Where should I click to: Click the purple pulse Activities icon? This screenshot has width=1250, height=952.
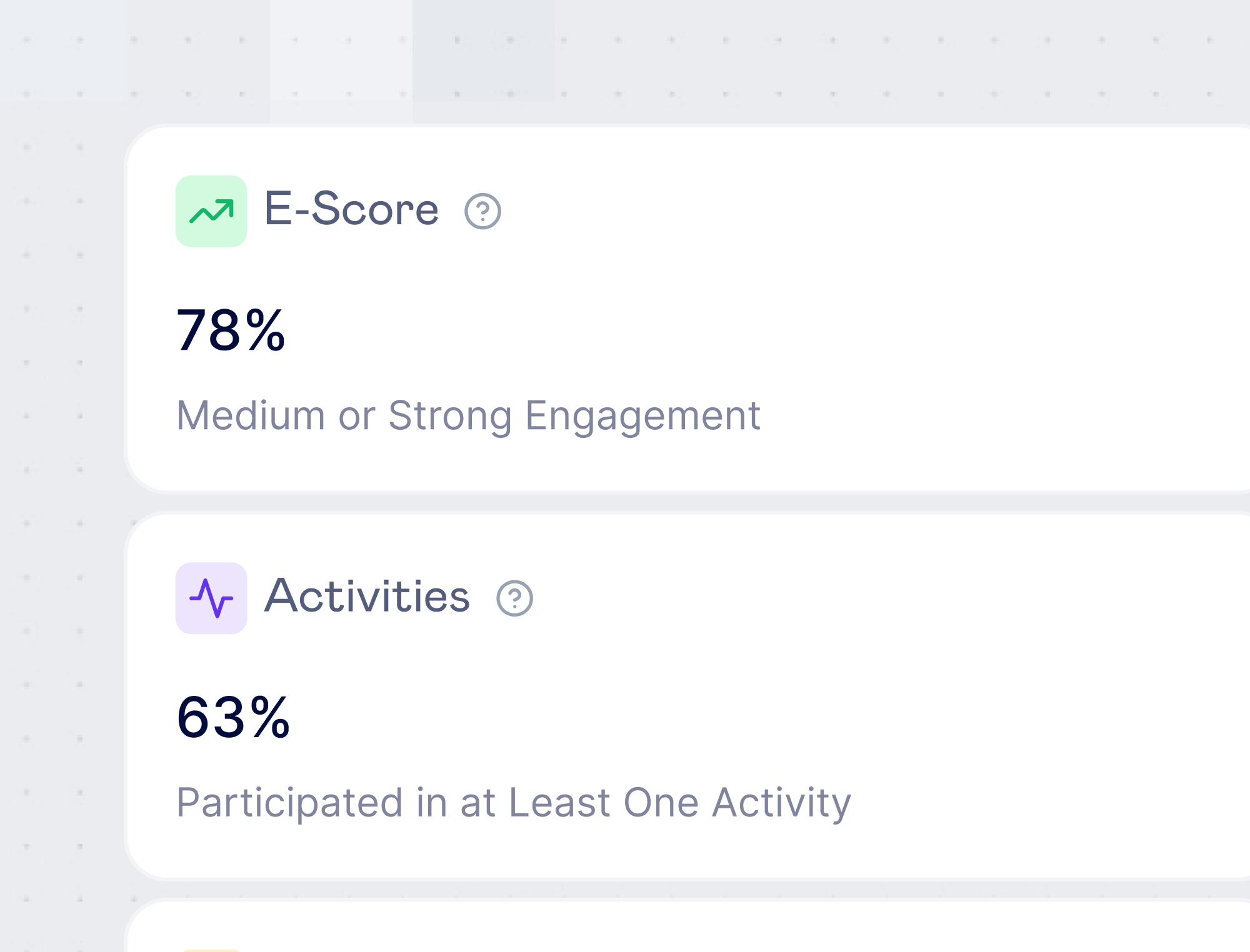click(x=211, y=598)
